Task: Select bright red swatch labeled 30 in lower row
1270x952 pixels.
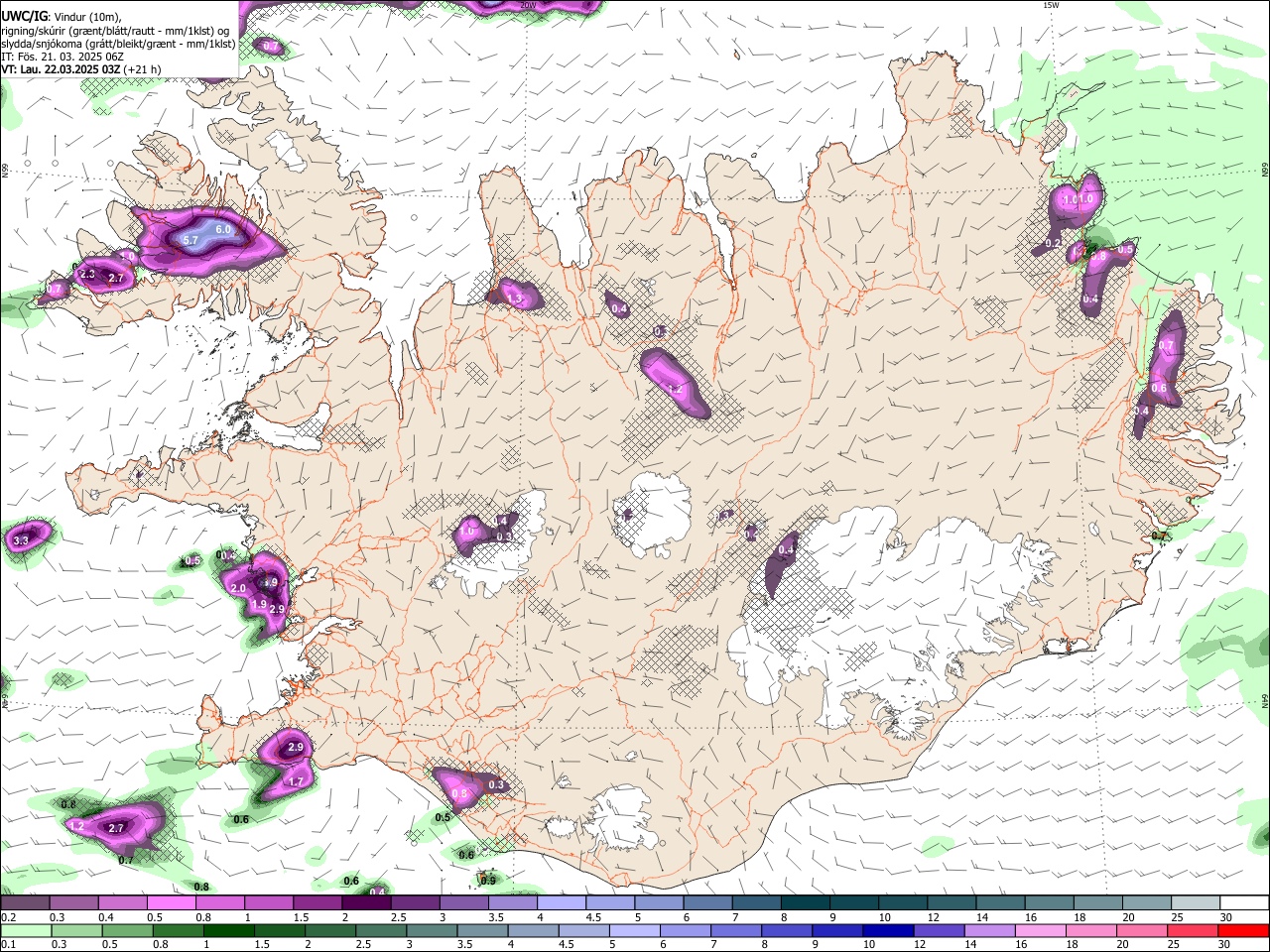Action: click(1243, 930)
